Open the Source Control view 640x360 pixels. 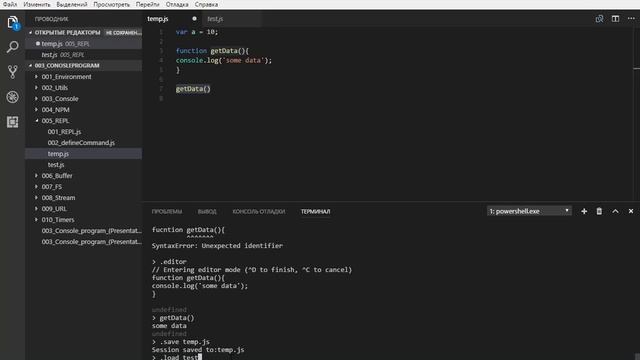(x=13, y=72)
